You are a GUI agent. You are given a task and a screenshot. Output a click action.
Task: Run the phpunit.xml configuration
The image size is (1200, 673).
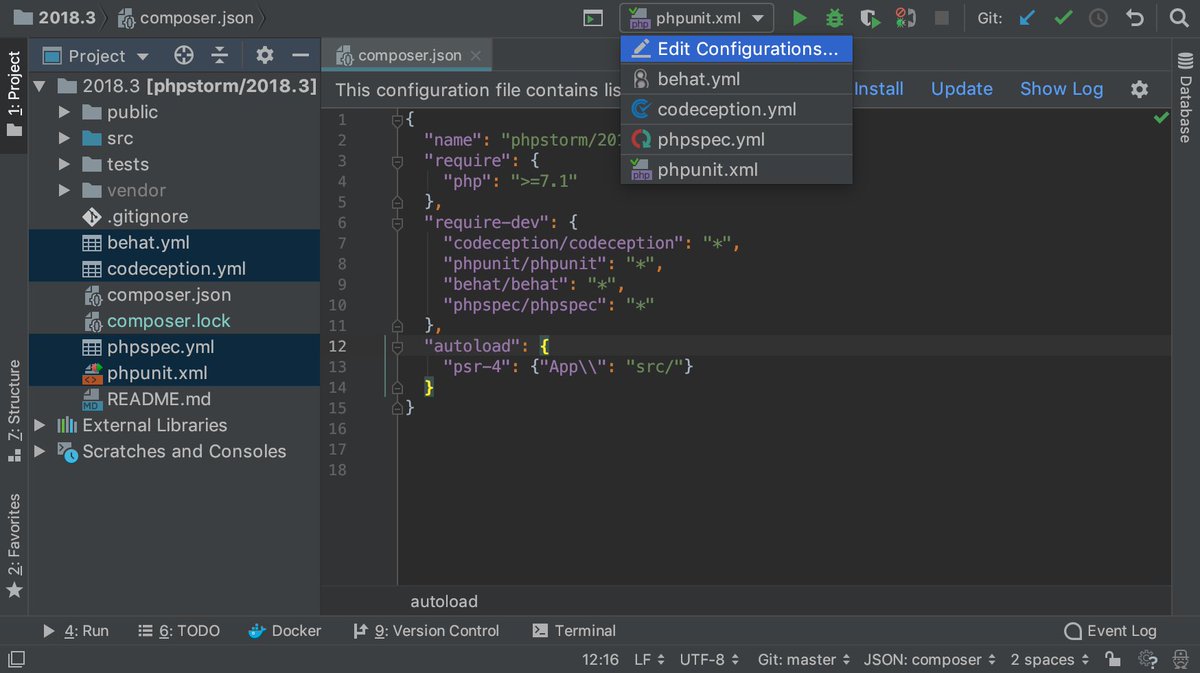click(799, 18)
